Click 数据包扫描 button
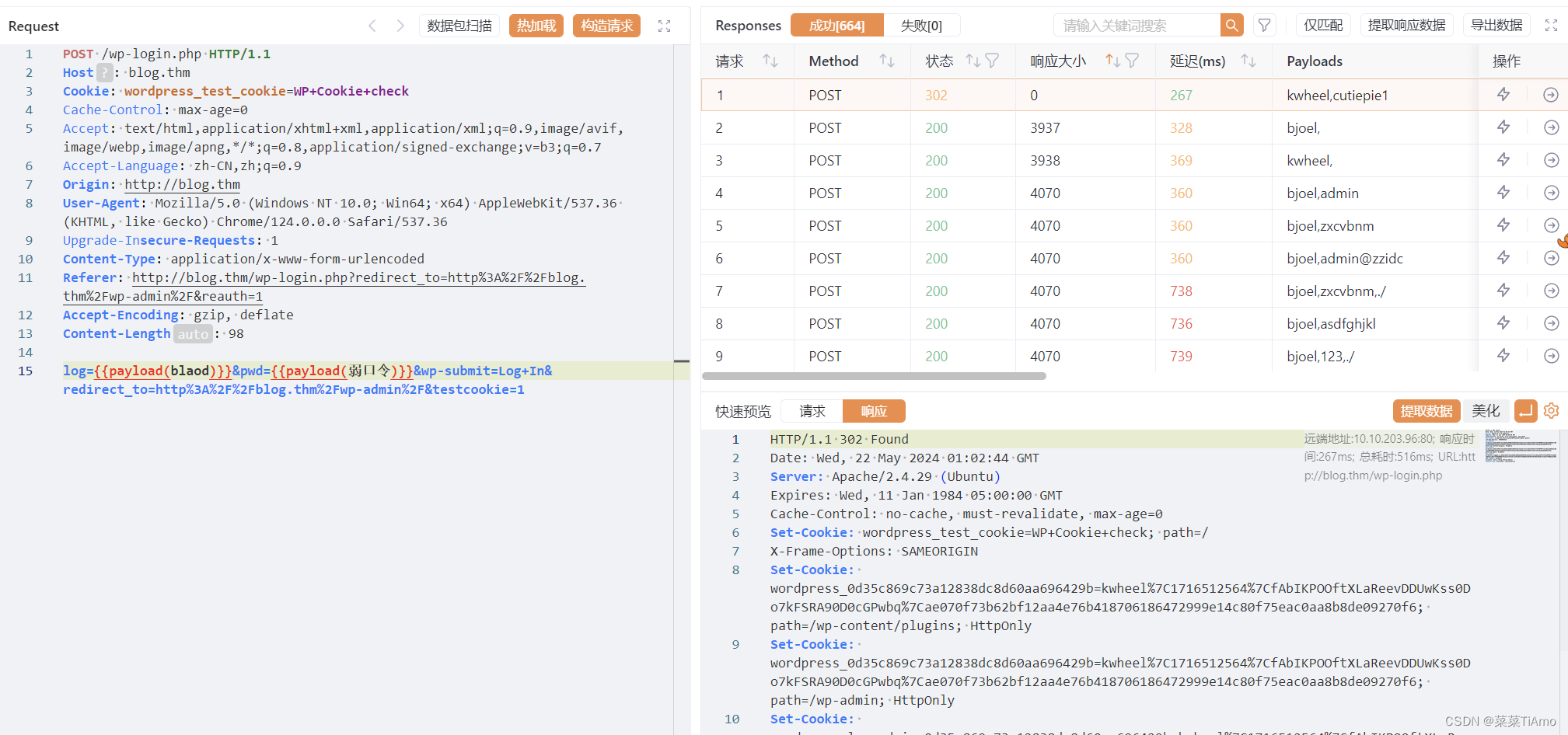This screenshot has width=1568, height=735. pyautogui.click(x=459, y=26)
